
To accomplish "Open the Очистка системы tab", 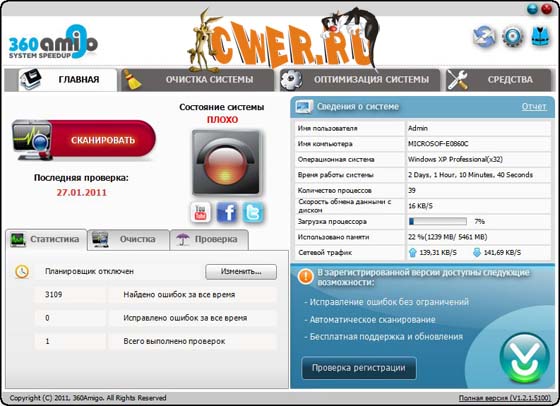I will pos(197,80).
